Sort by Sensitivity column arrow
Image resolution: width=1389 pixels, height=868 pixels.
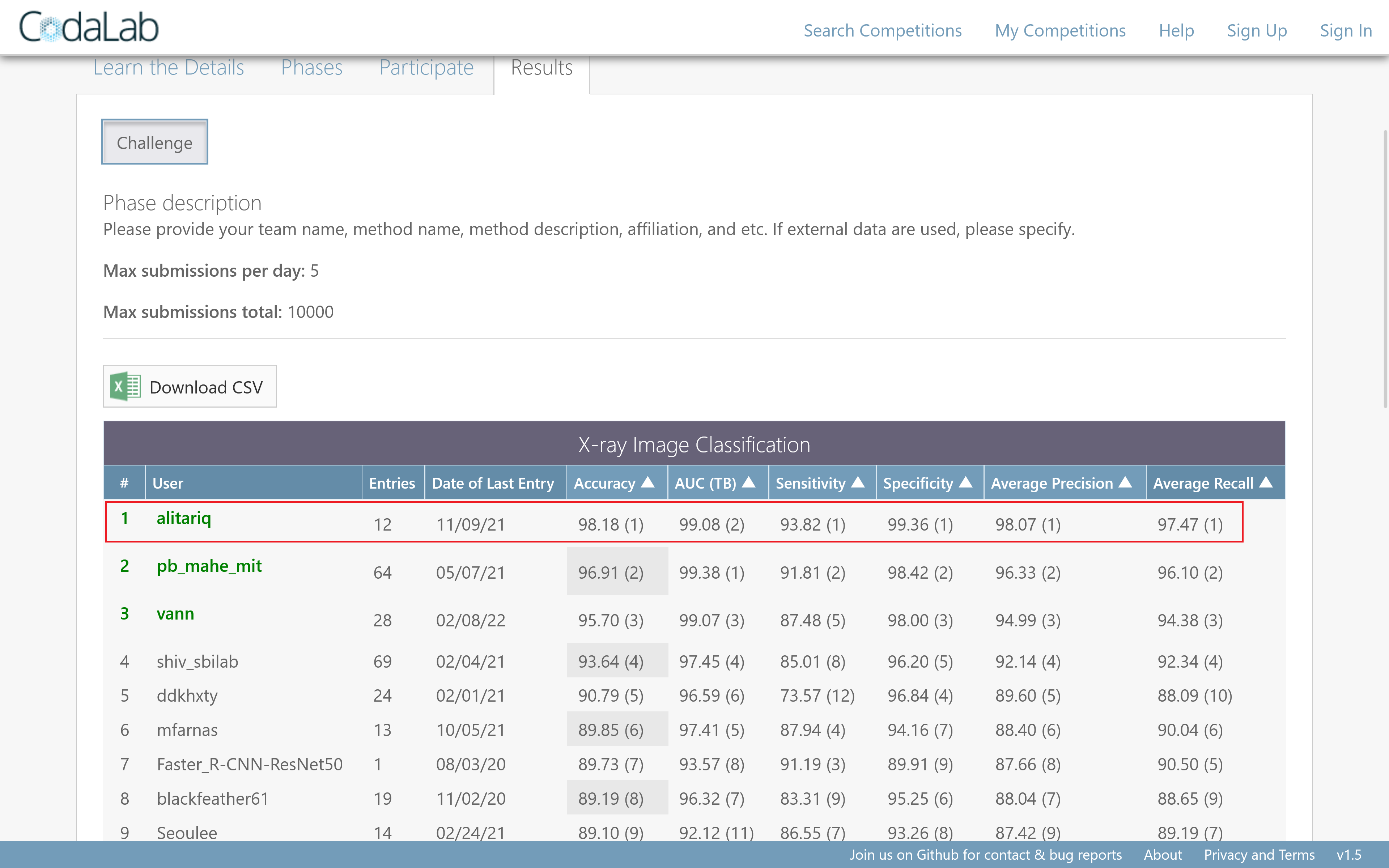[x=858, y=482]
